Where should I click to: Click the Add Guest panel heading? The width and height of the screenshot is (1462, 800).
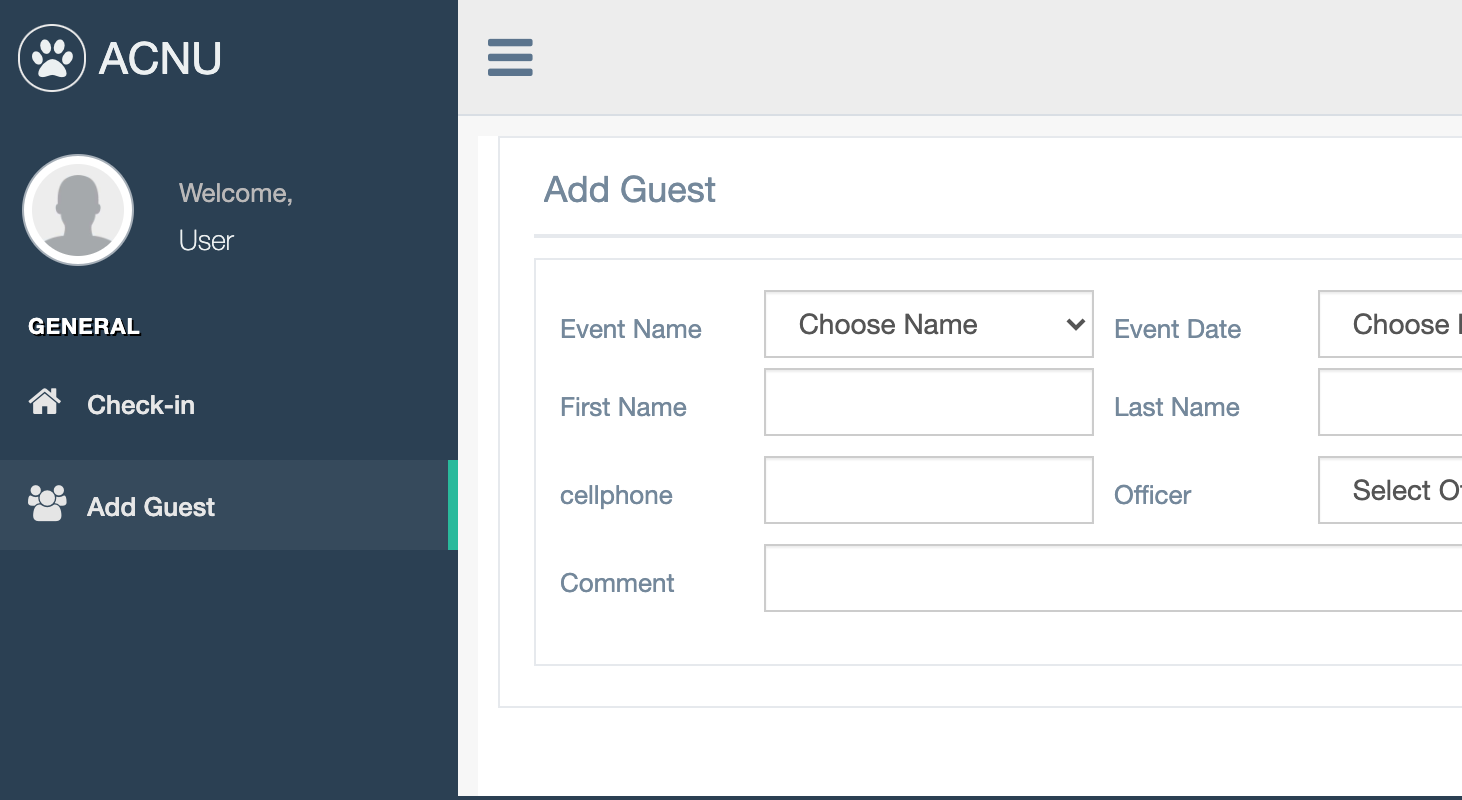pyautogui.click(x=630, y=190)
